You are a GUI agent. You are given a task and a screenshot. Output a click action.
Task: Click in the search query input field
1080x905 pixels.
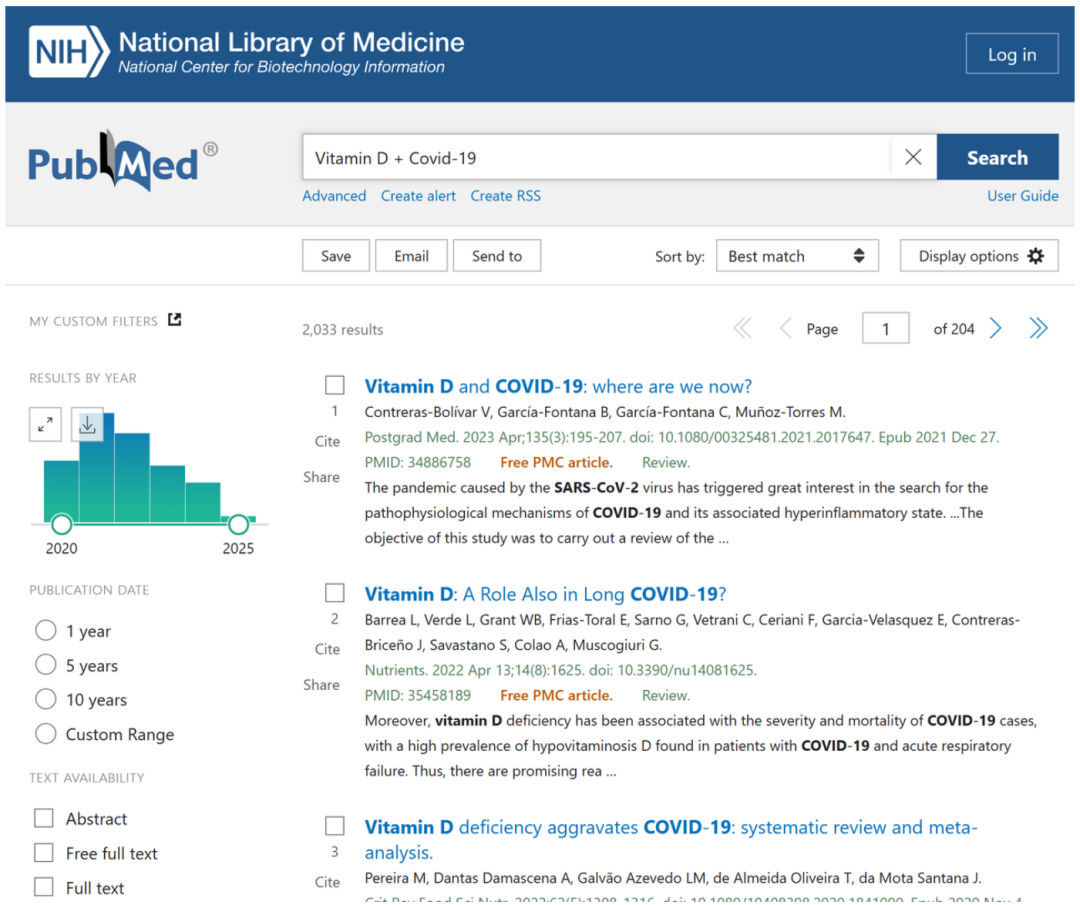pyautogui.click(x=596, y=157)
